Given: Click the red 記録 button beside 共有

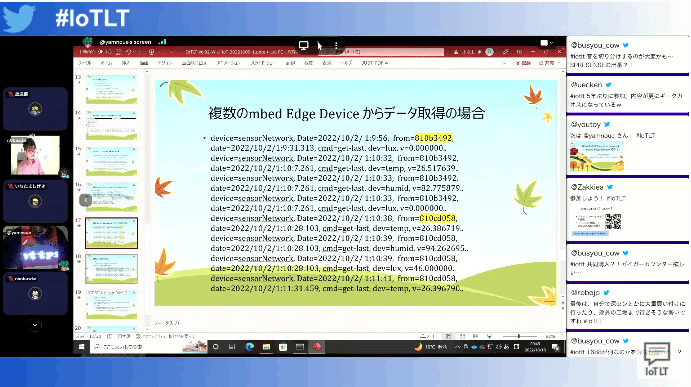Looking at the screenshot, I should point(523,63).
